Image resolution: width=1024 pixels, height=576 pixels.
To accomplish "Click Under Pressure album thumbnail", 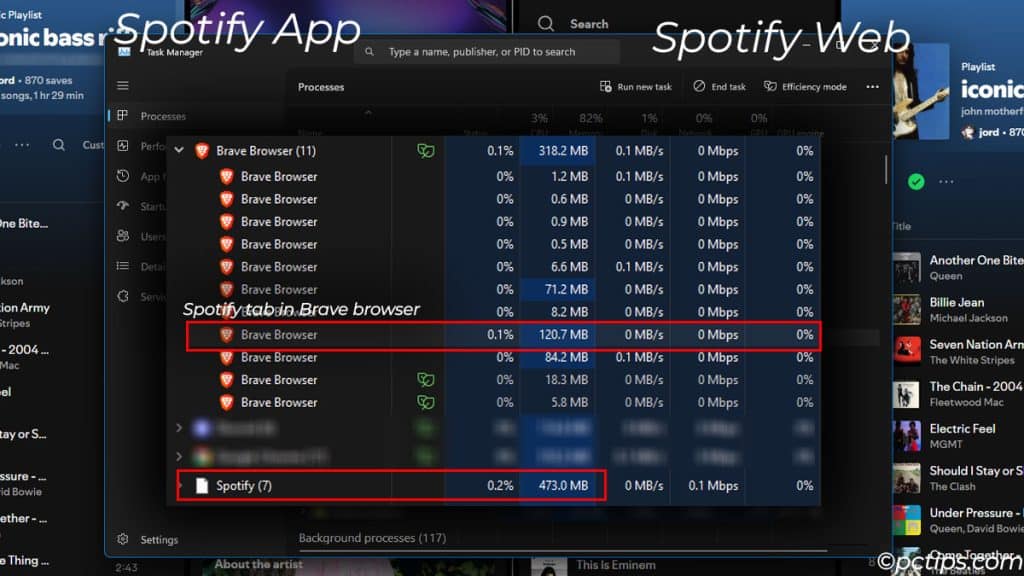I will [x=907, y=520].
